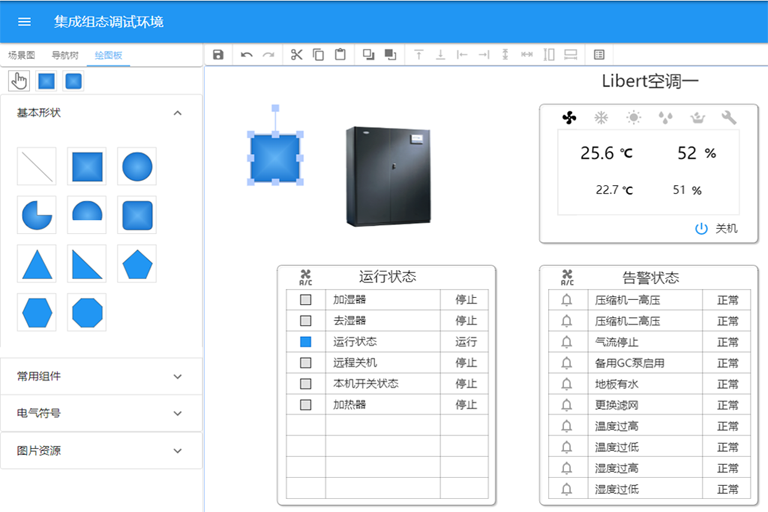The height and width of the screenshot is (512, 768).
Task: Switch to the 绘图板 tab
Action: pyautogui.click(x=108, y=55)
